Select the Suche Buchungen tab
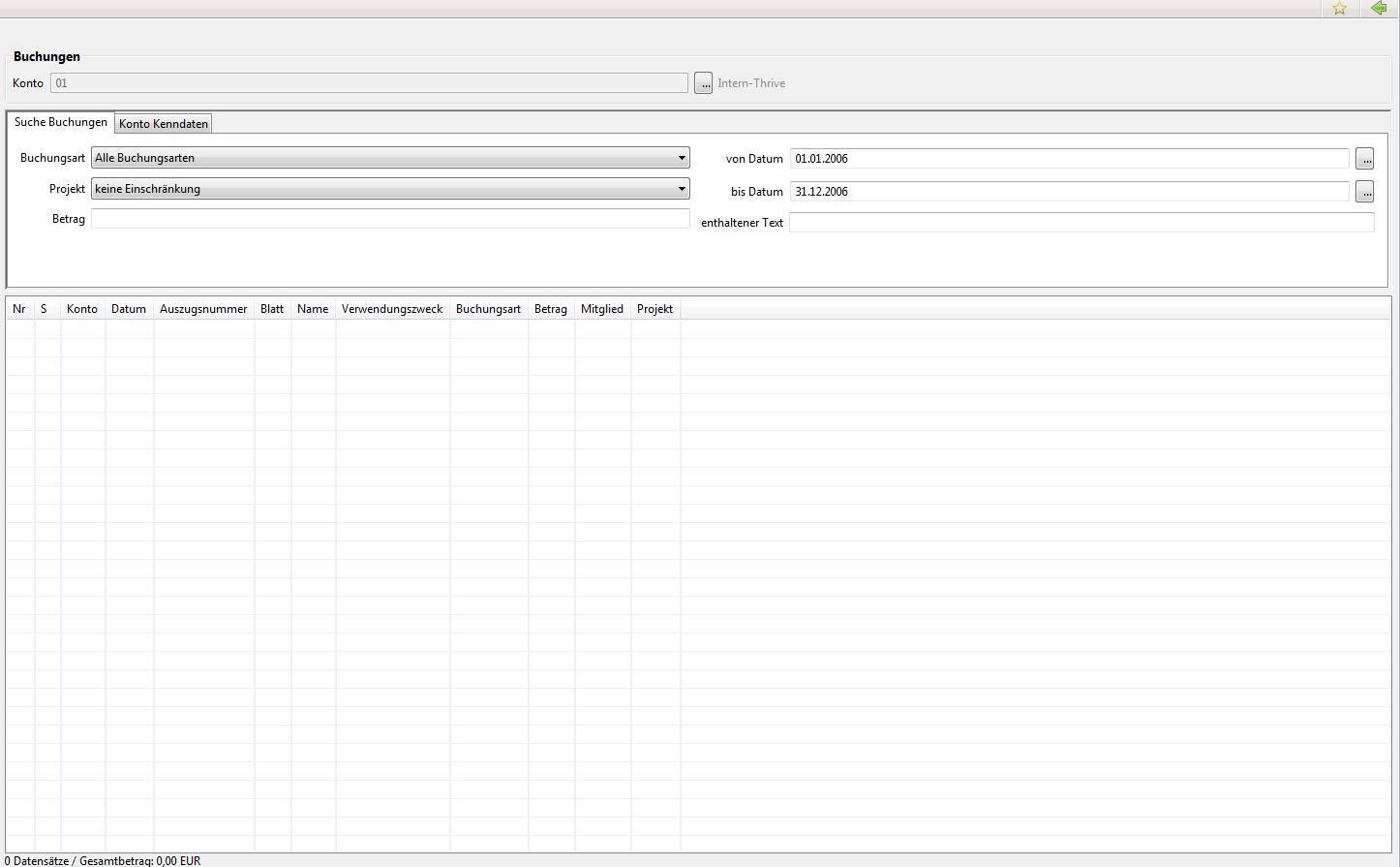Viewport: 1400px width, 867px height. (x=61, y=122)
